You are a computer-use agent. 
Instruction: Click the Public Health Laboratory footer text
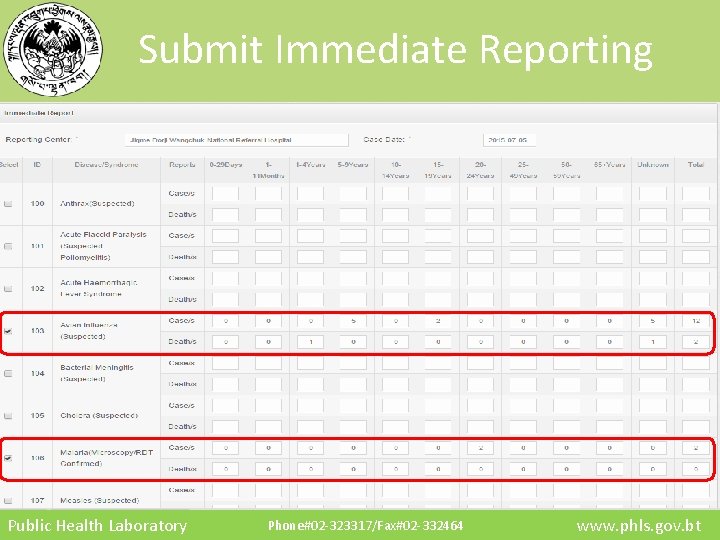pyautogui.click(x=97, y=525)
